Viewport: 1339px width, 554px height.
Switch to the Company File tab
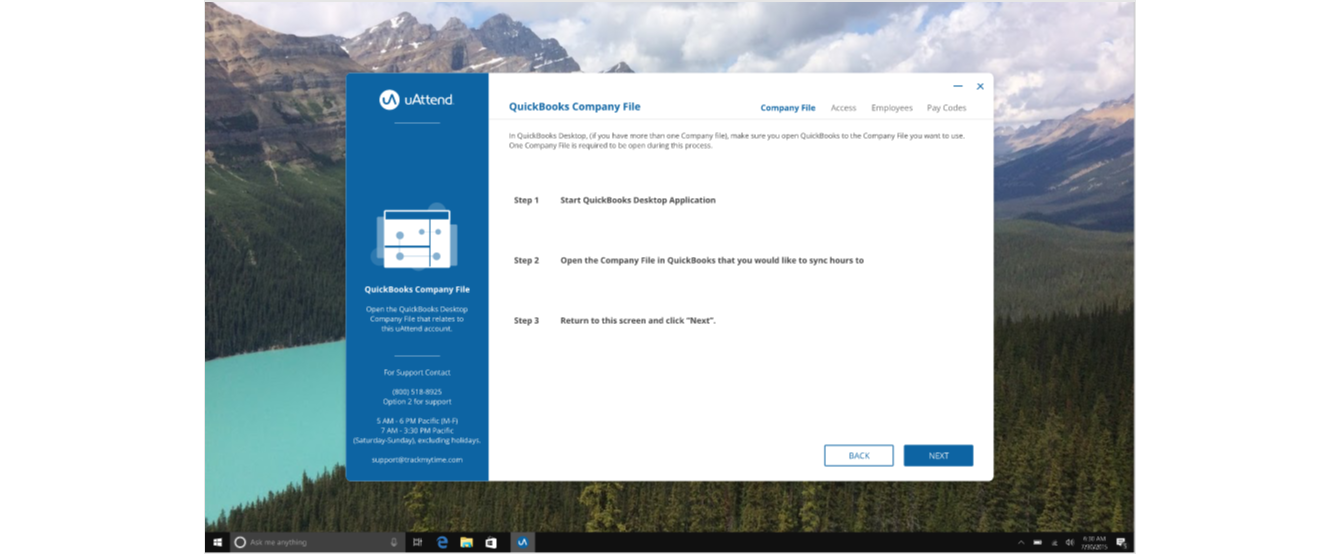coord(787,108)
